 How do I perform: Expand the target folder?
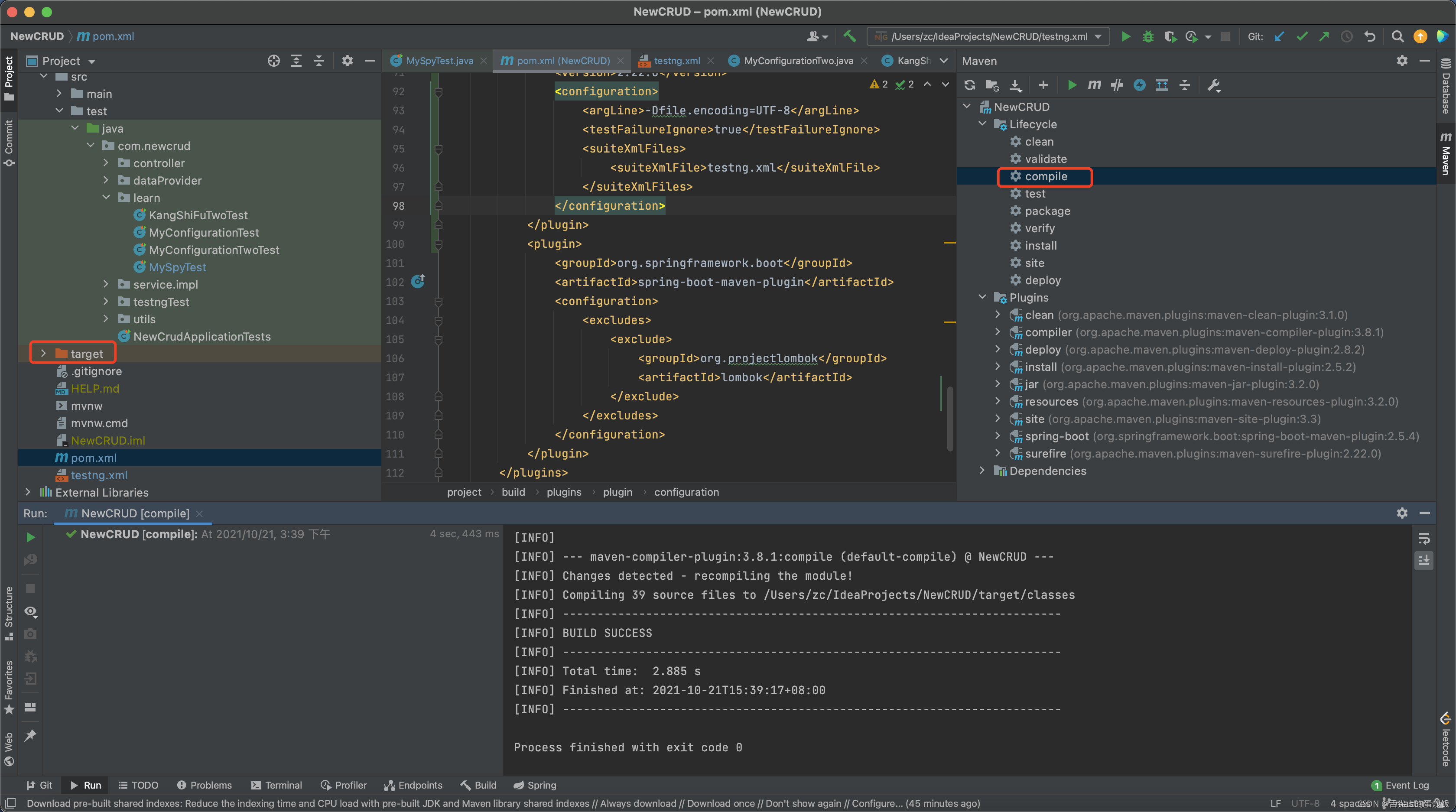coord(43,354)
